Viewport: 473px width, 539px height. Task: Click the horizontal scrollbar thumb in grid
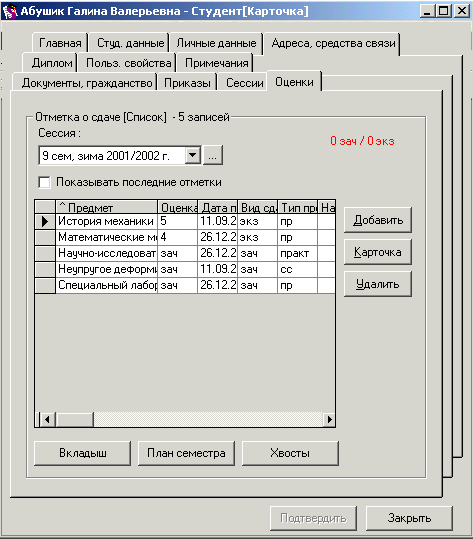click(x=75, y=419)
